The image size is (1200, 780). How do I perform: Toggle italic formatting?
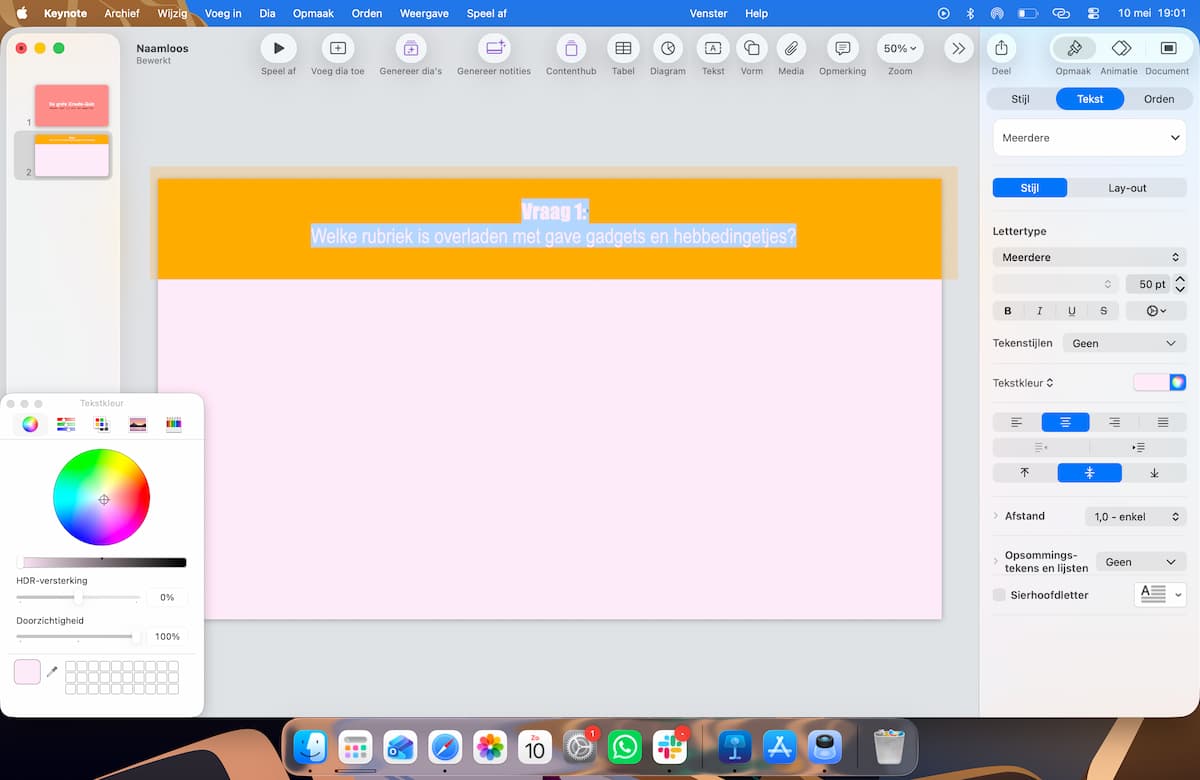(x=1040, y=311)
